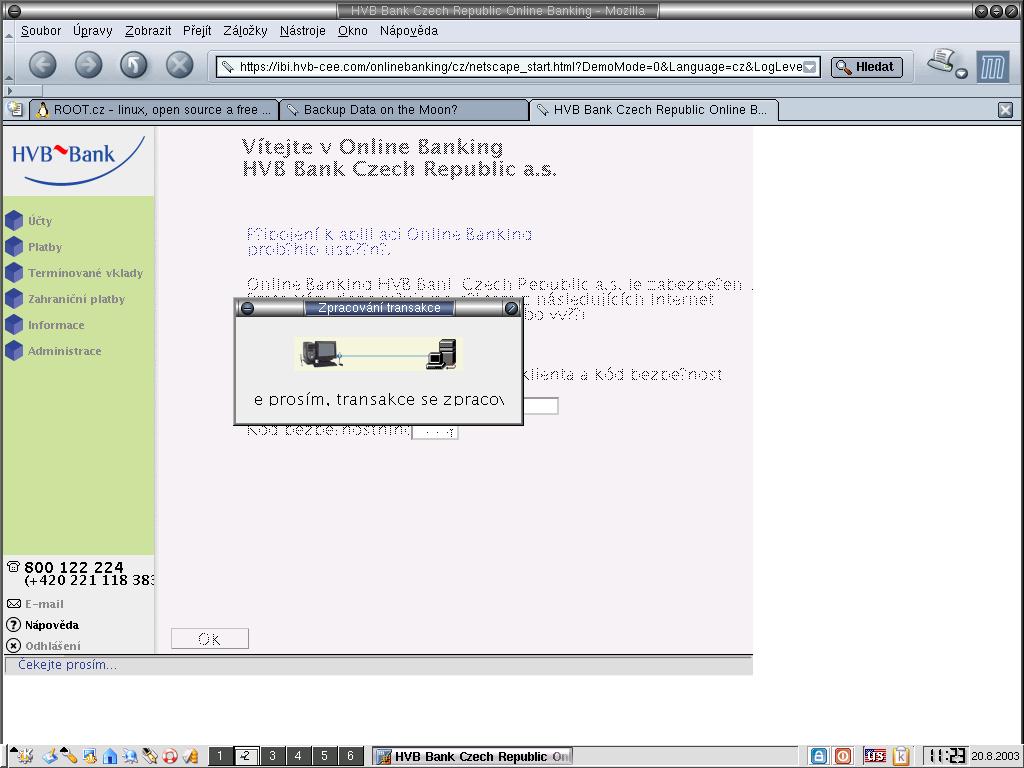Click the Hledat search button
The height and width of the screenshot is (768, 1024).
click(867, 67)
